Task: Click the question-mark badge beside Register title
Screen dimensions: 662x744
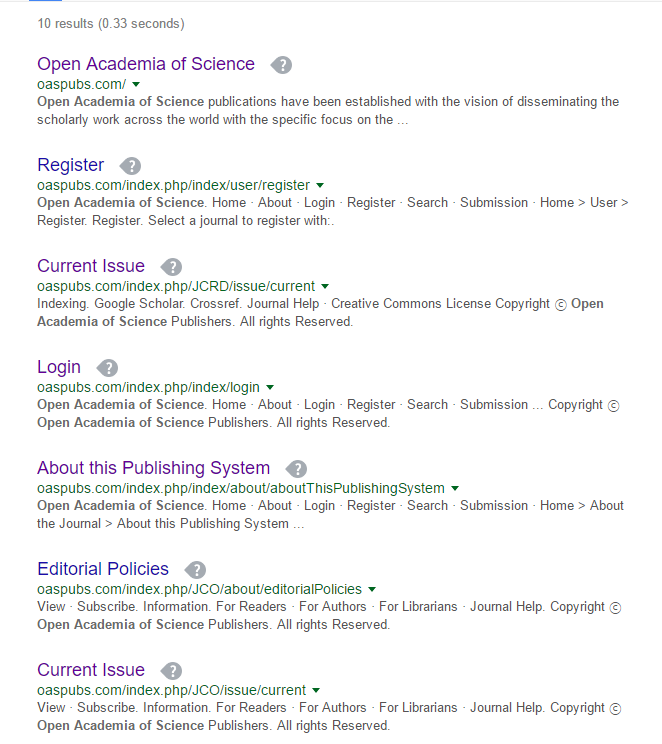Action: click(131, 166)
